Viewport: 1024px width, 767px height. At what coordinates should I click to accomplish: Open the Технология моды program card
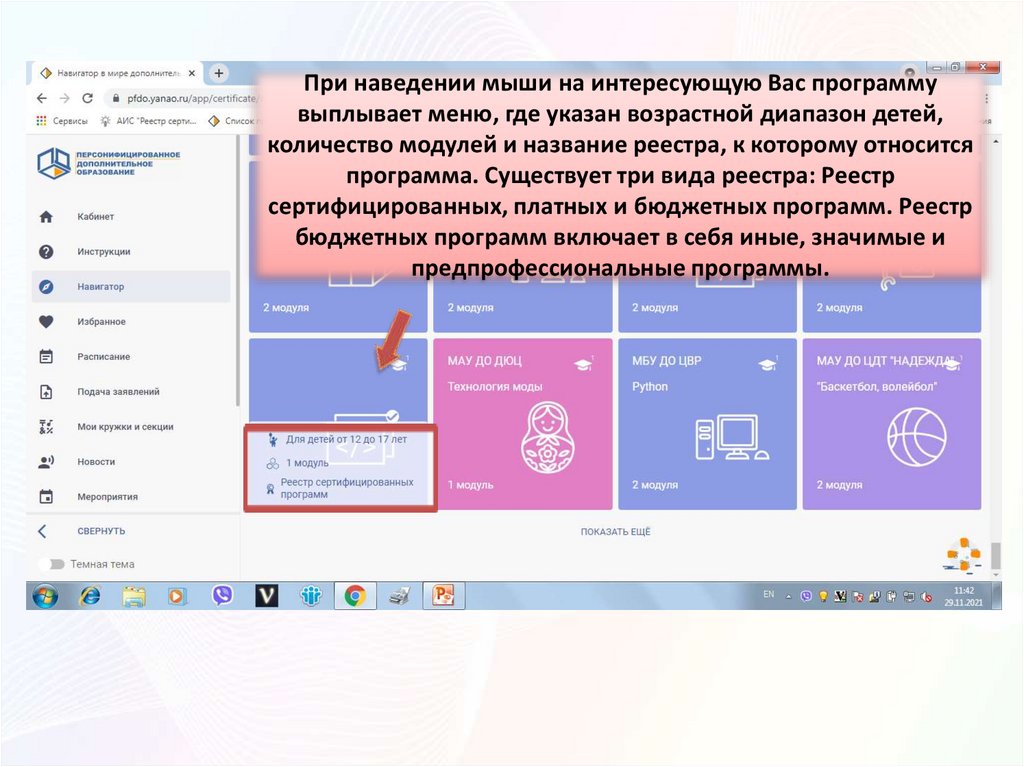[523, 424]
